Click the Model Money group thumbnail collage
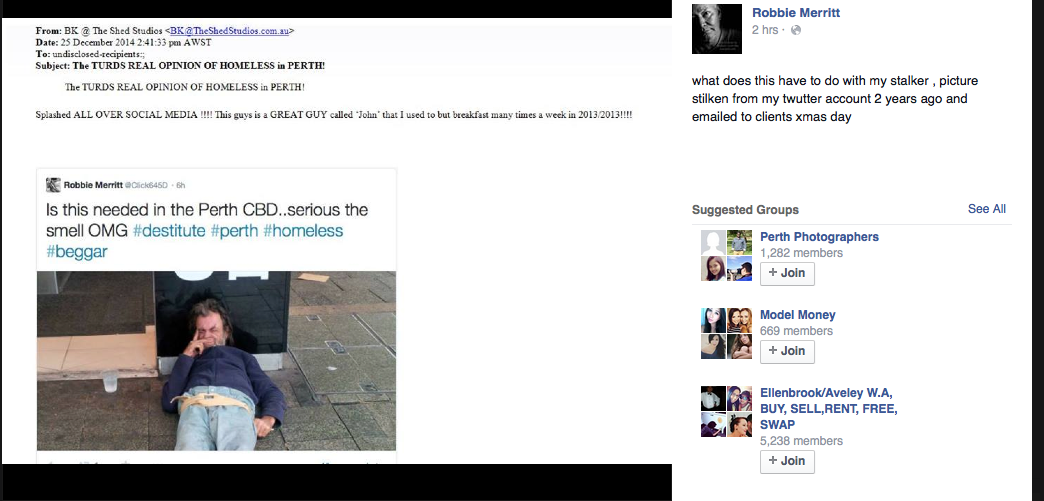Screen dimensions: 1044x501 pyautogui.click(x=726, y=334)
